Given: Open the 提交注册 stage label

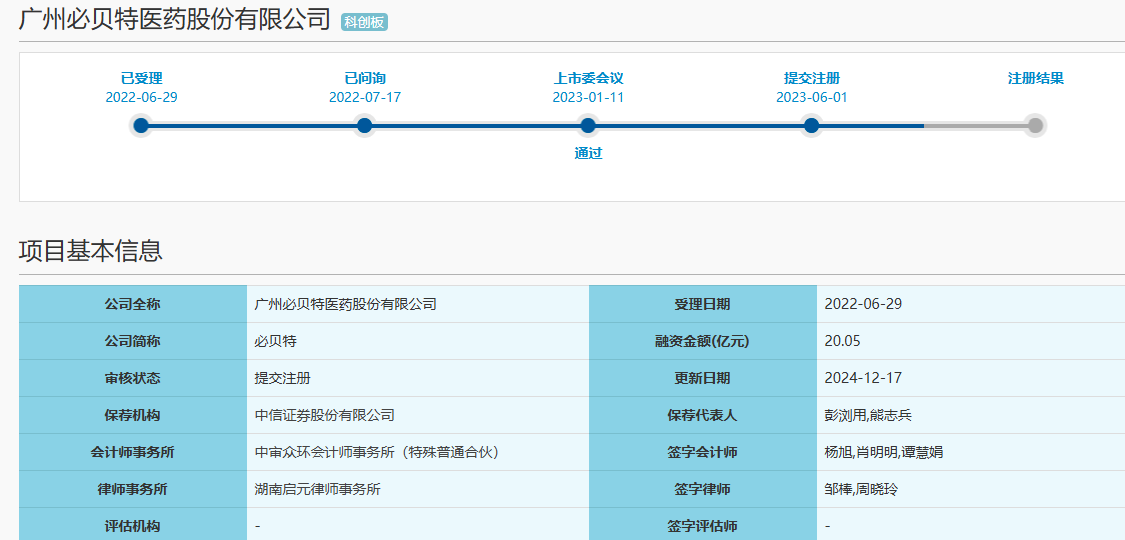Looking at the screenshot, I should click(x=811, y=78).
